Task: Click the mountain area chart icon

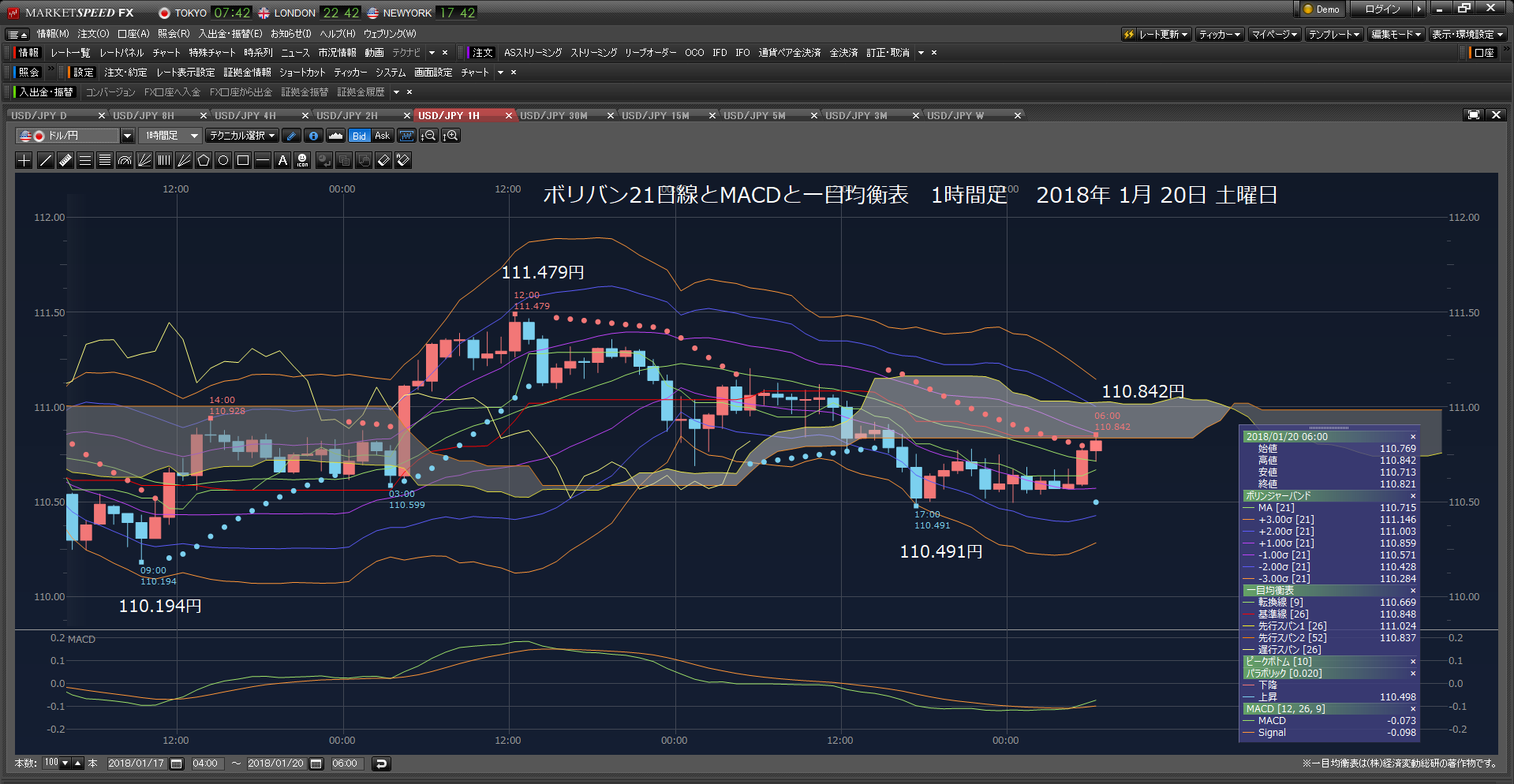Action: [x=335, y=136]
